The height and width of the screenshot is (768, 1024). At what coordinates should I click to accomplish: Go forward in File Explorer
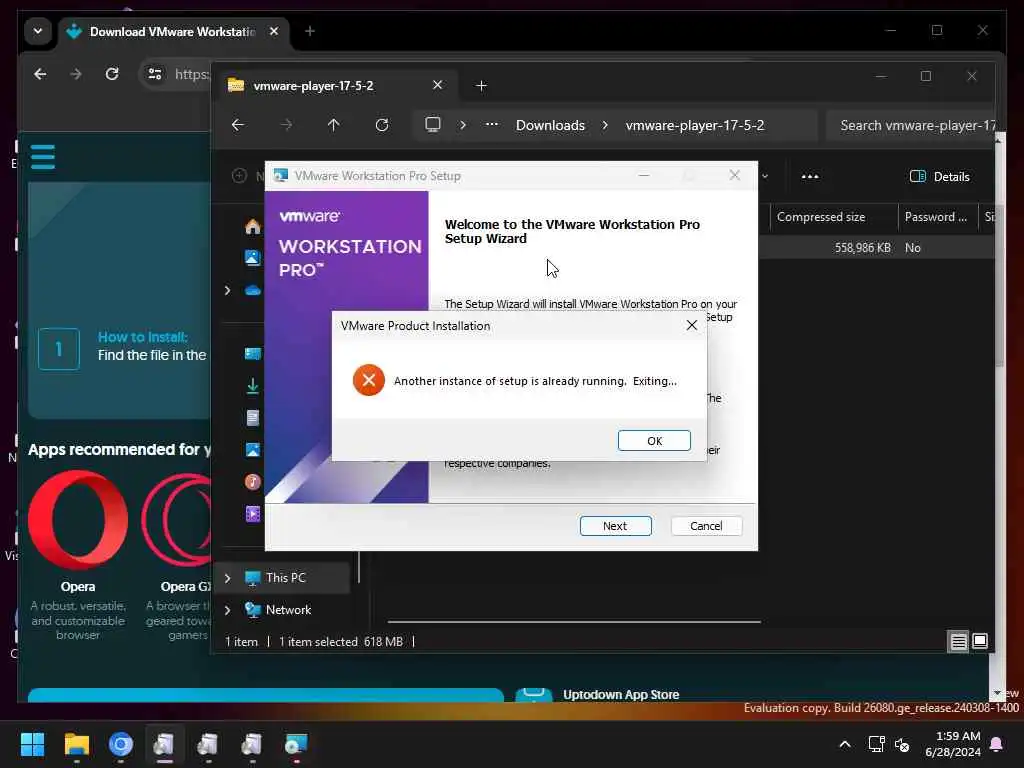286,125
